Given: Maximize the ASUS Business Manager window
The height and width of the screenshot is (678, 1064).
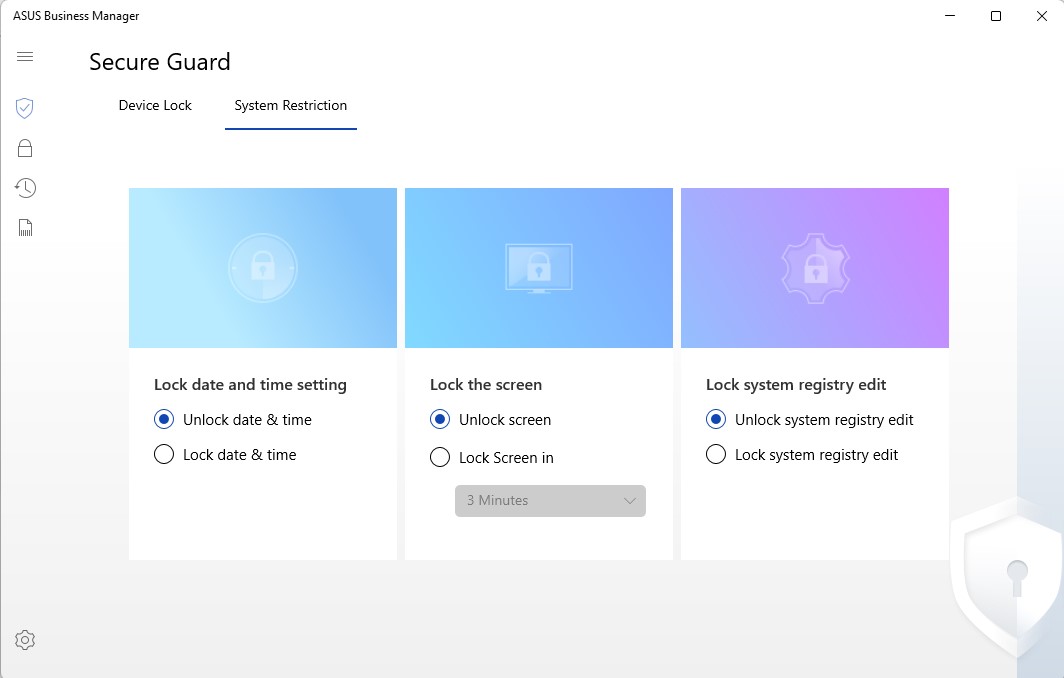Looking at the screenshot, I should pyautogui.click(x=996, y=16).
